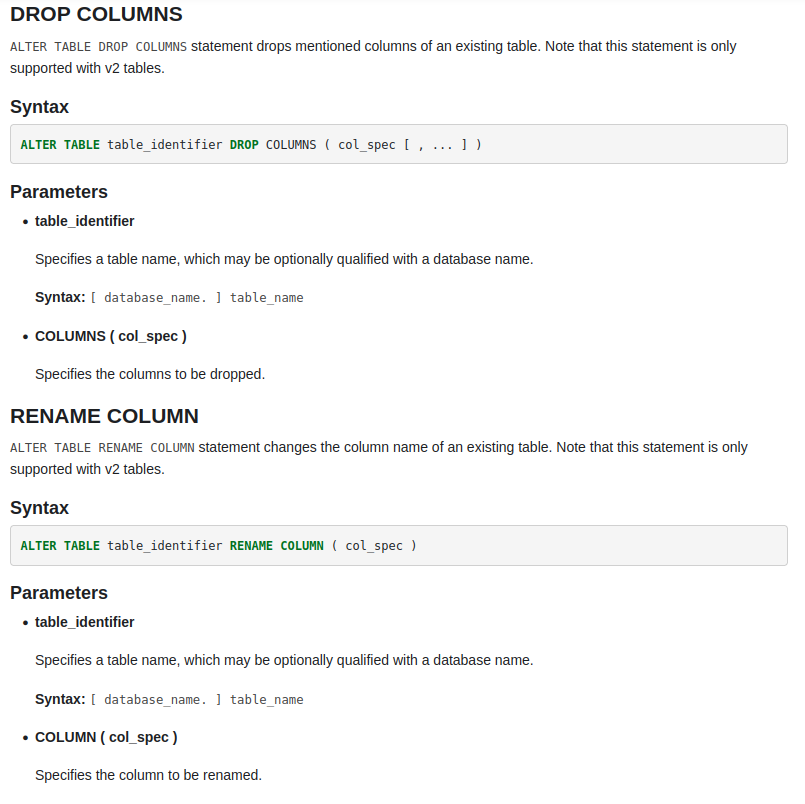Click the RENAME keyword in code block

tap(251, 546)
